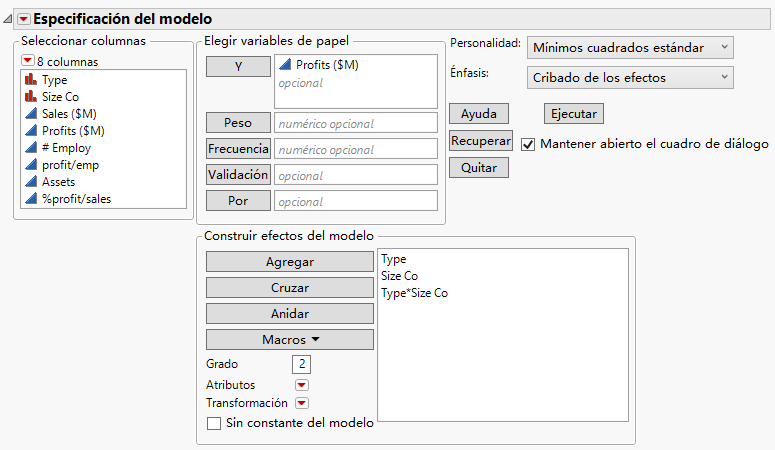Select the Size Co nominal column icon

tap(31, 96)
